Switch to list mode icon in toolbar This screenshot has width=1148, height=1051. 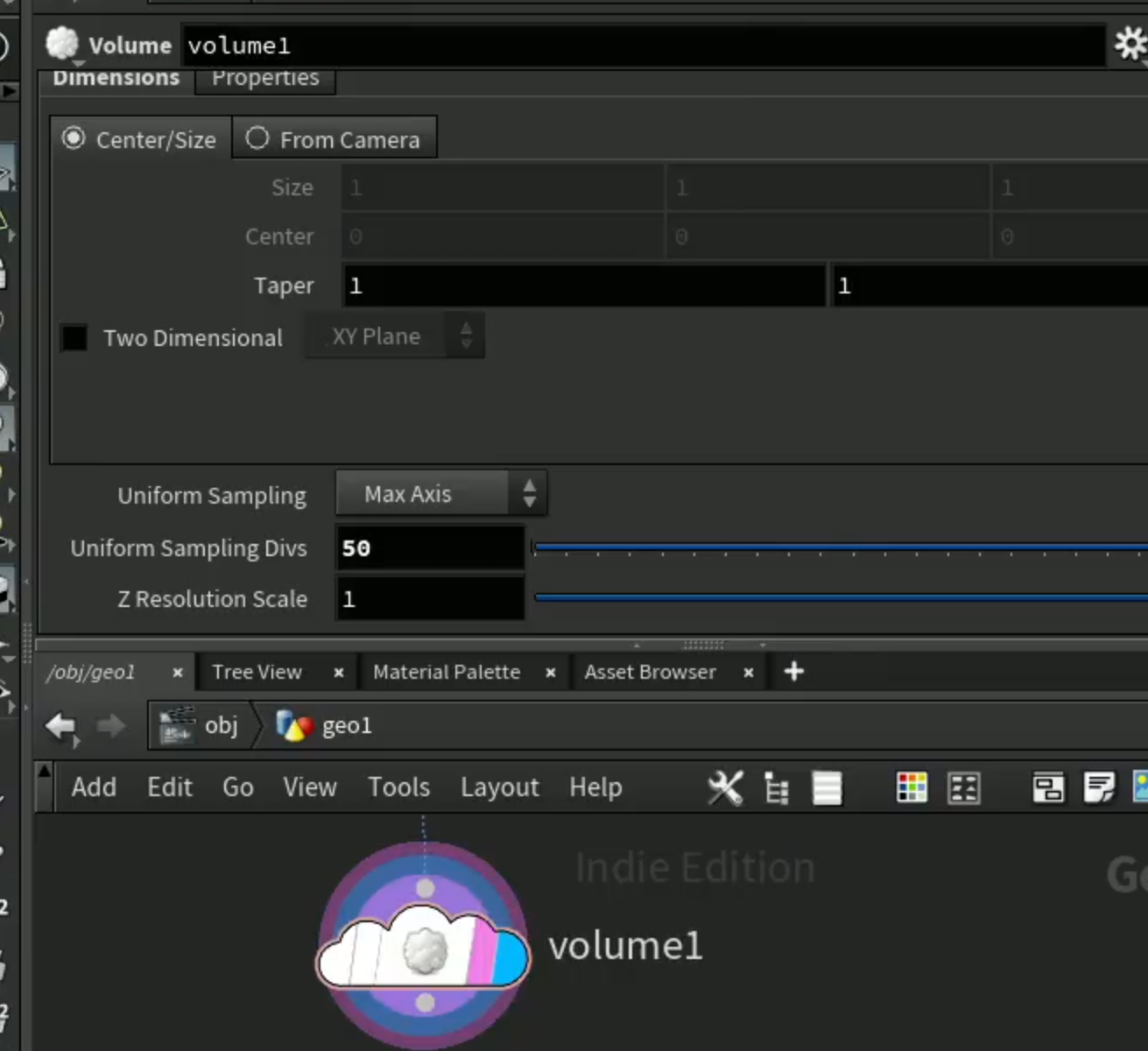coord(827,788)
